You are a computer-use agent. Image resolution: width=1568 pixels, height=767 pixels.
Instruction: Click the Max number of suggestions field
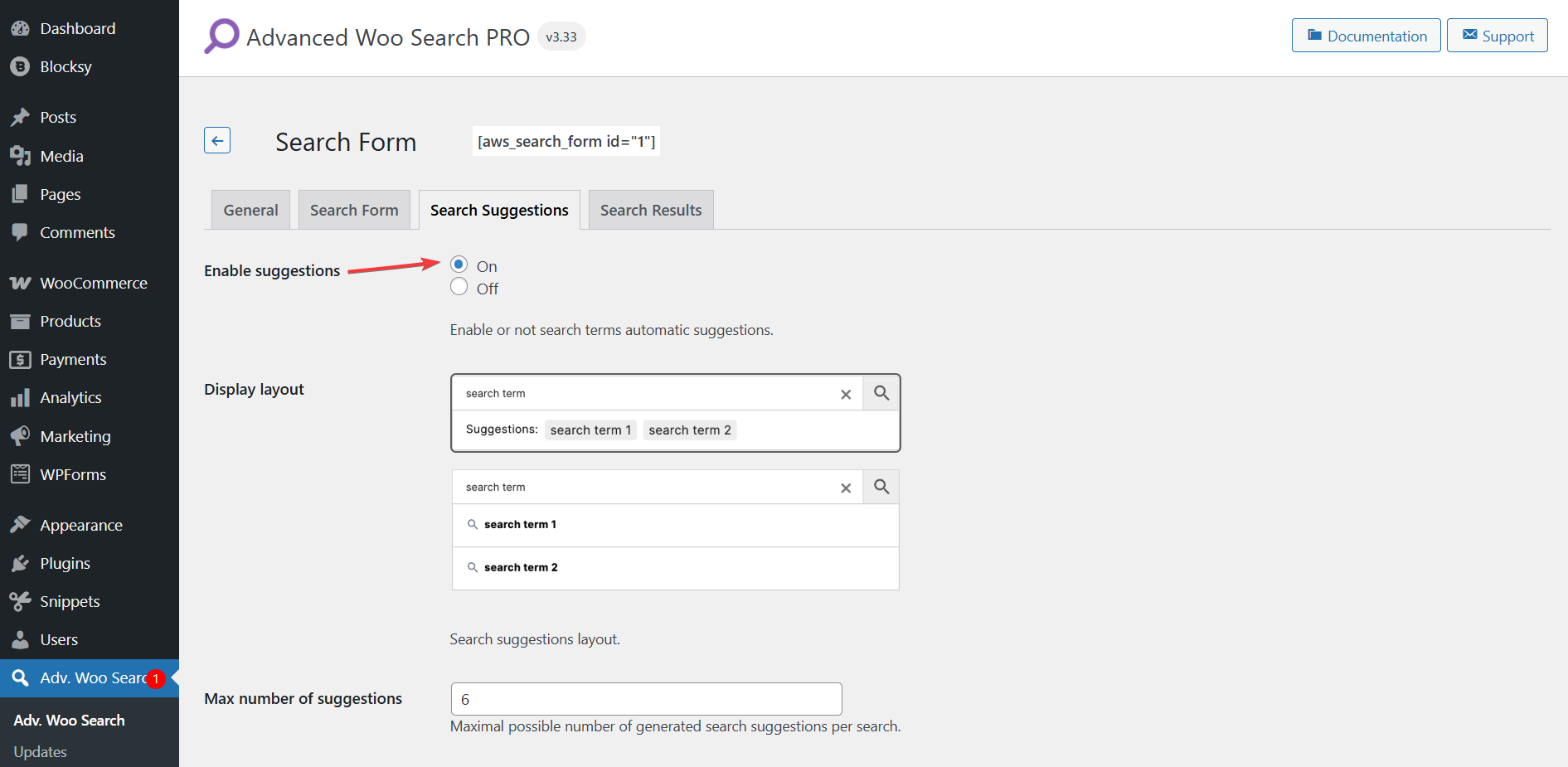point(646,699)
